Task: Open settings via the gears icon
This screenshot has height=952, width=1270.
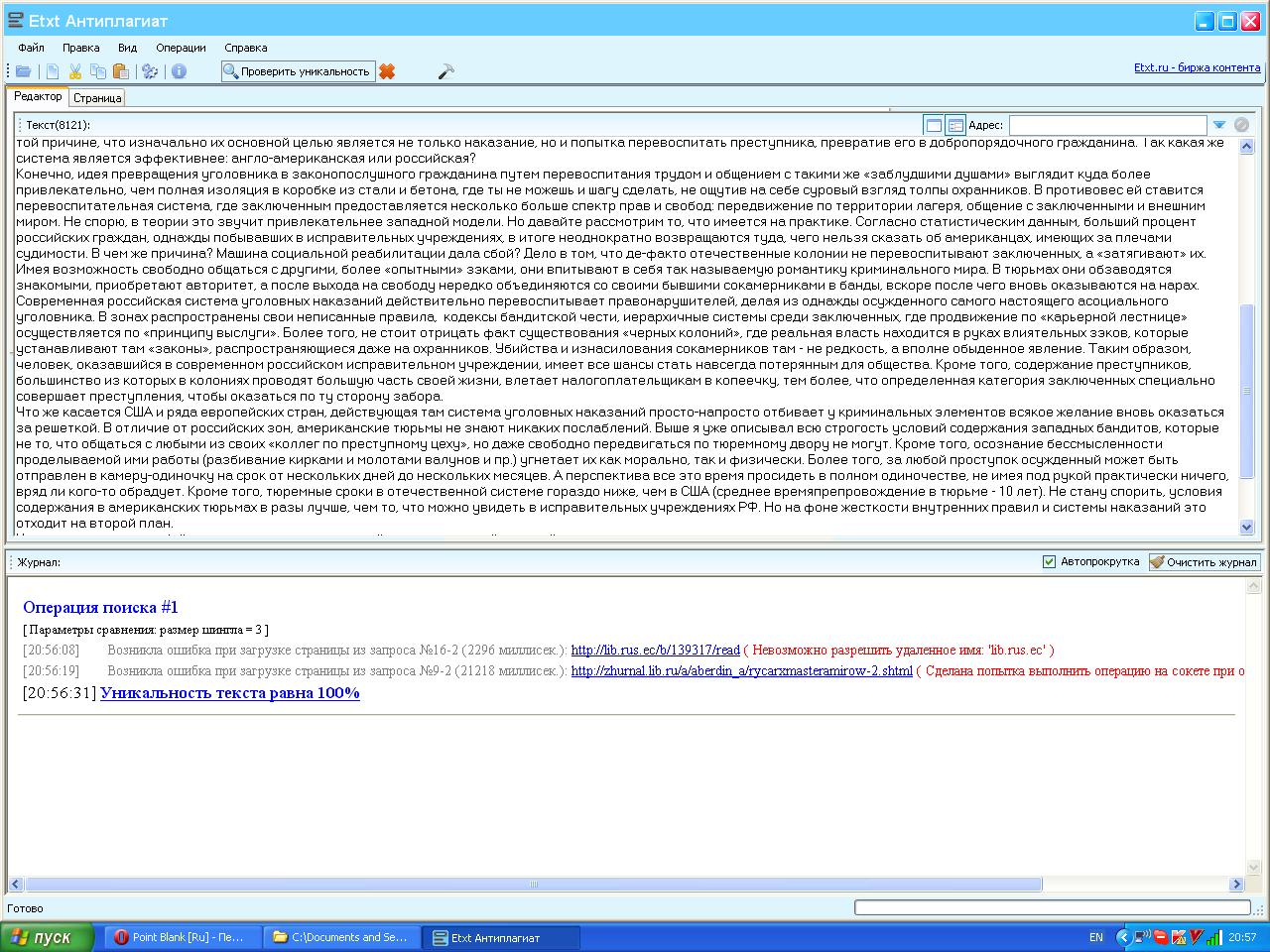Action: 150,71
